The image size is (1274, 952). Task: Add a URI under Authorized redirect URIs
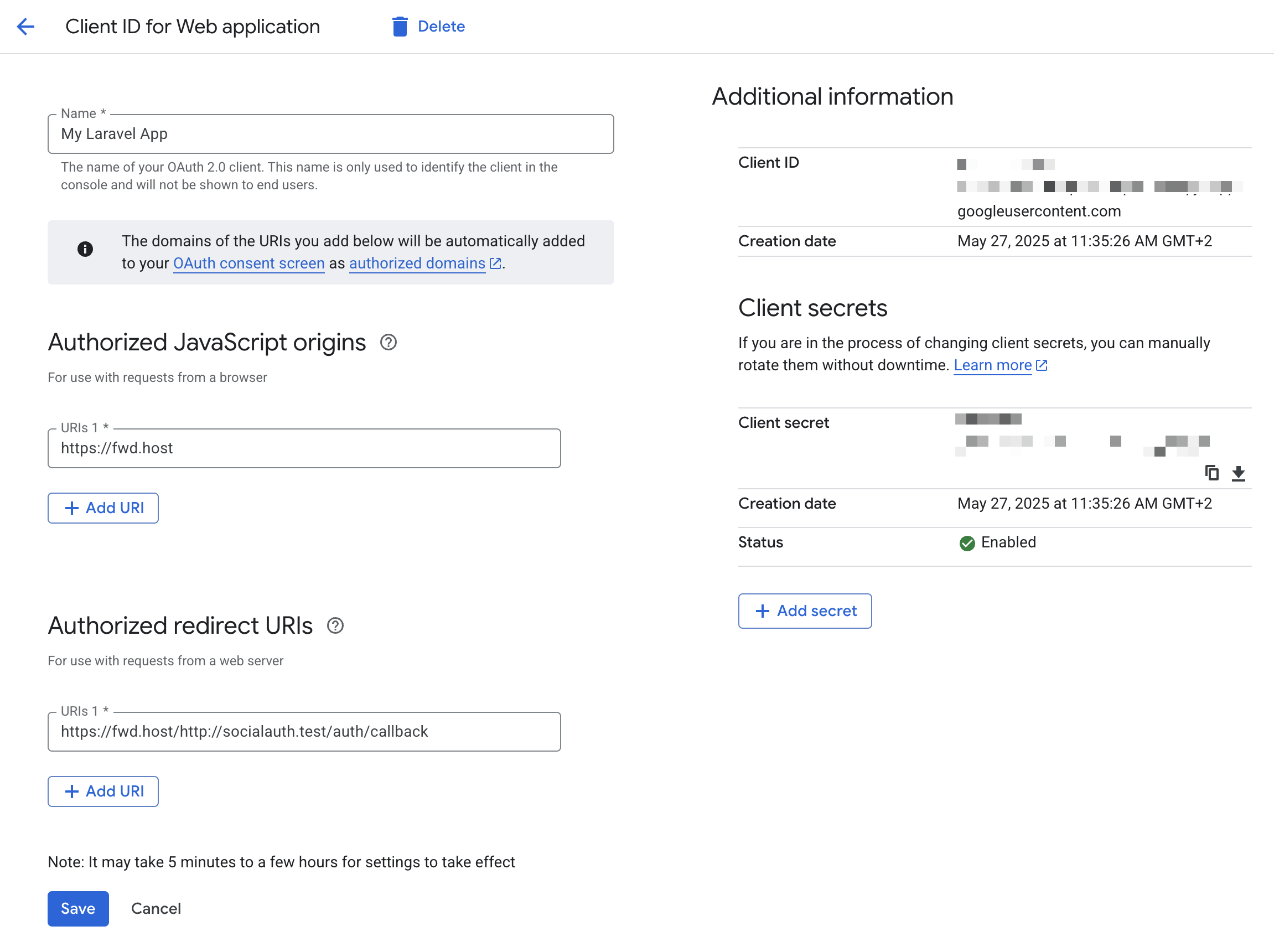[103, 791]
